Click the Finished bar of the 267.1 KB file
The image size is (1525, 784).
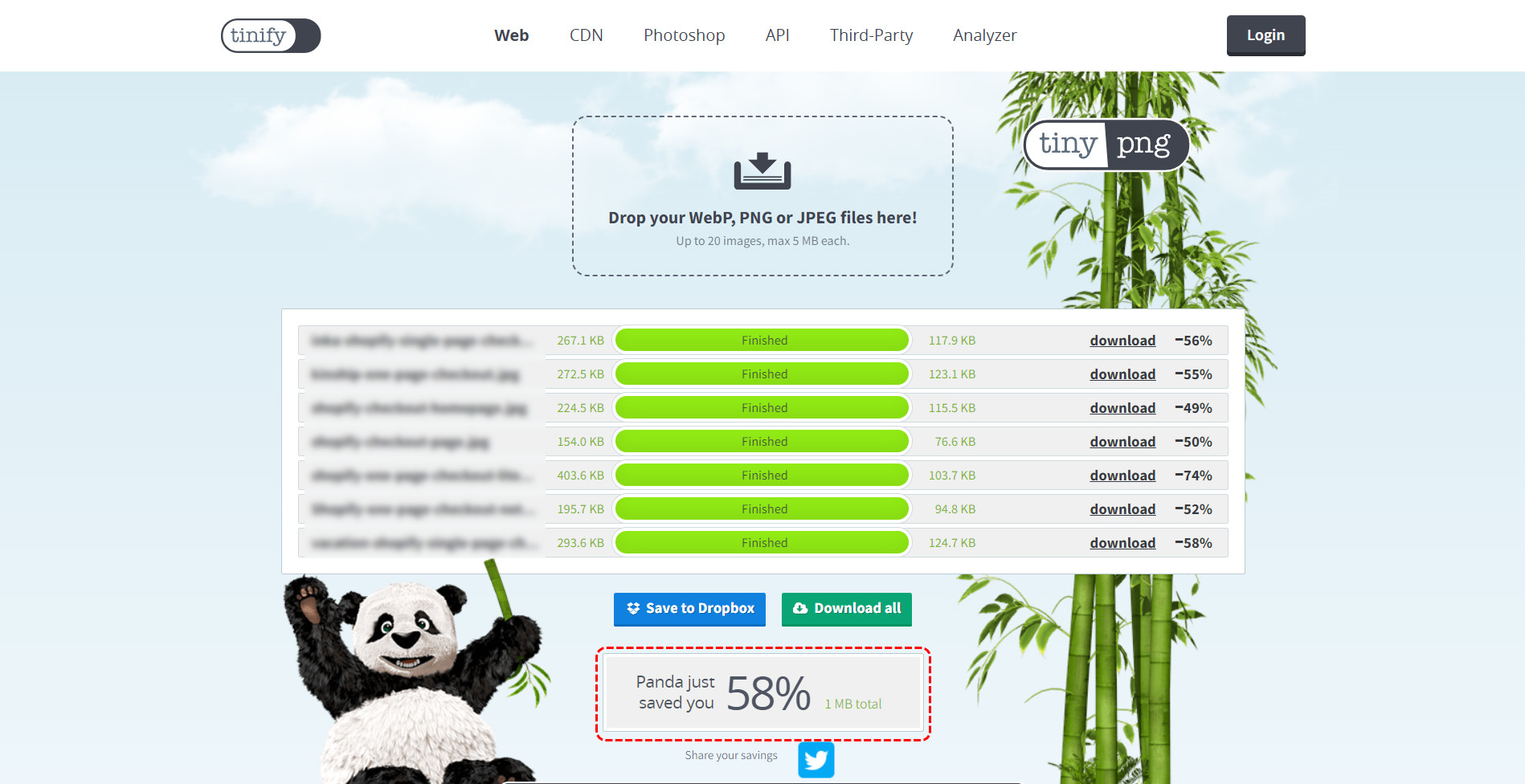pos(762,341)
